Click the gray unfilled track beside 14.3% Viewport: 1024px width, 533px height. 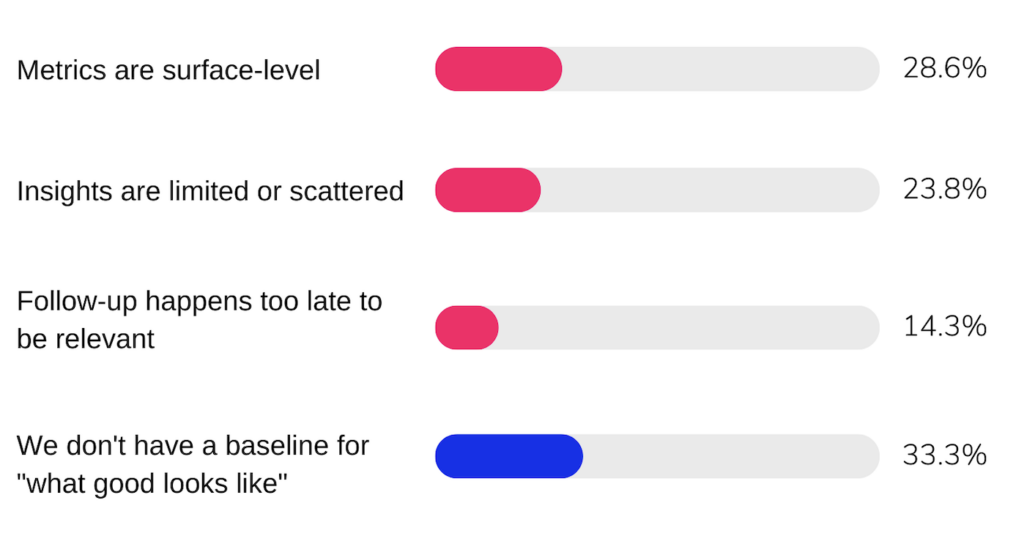click(688, 328)
